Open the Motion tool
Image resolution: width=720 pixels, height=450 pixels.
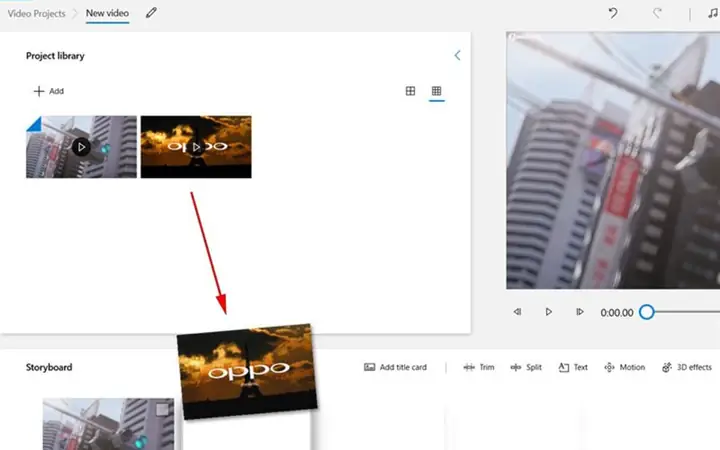click(624, 367)
